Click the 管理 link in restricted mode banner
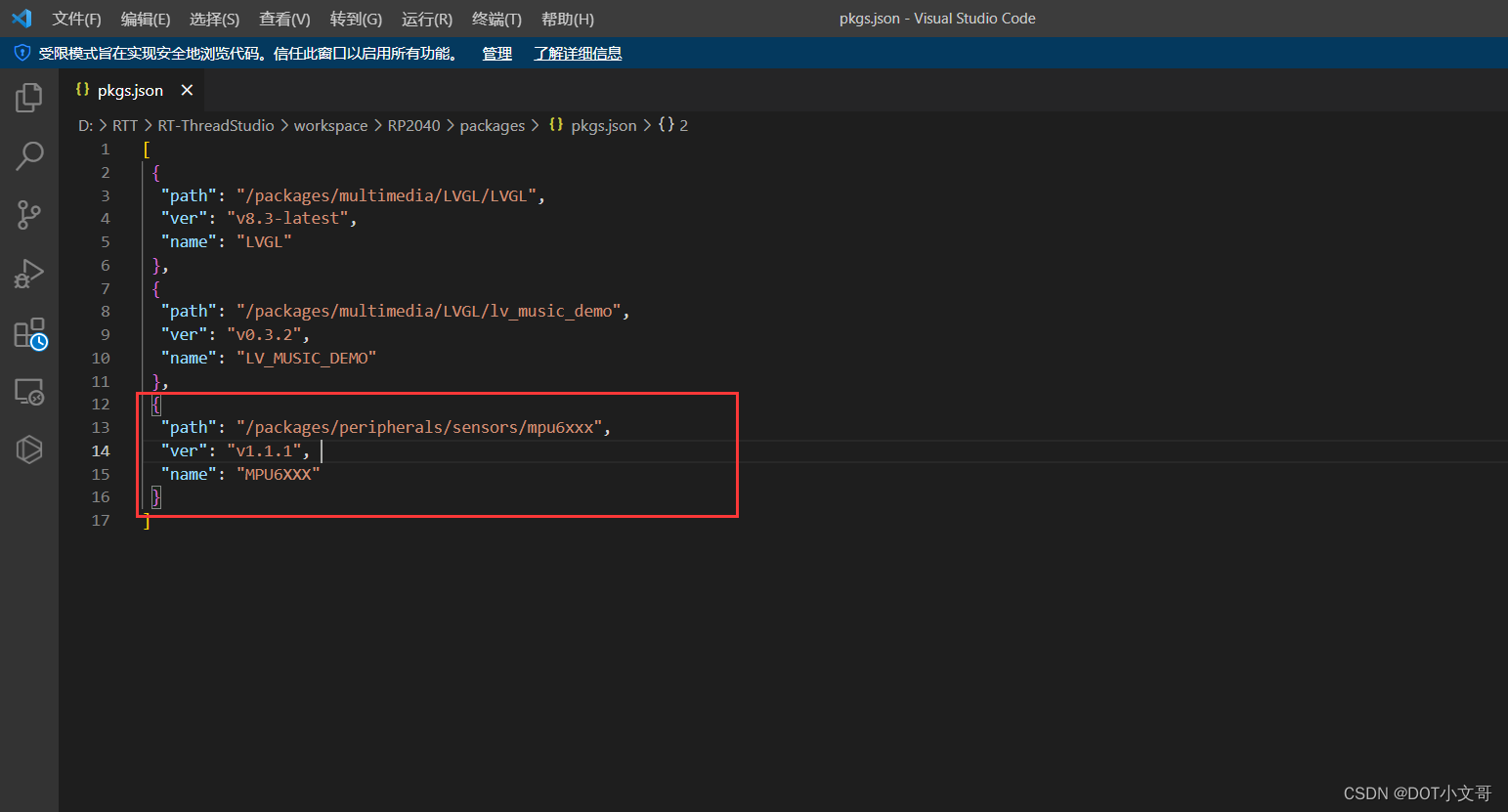Image resolution: width=1508 pixels, height=812 pixels. (x=496, y=54)
